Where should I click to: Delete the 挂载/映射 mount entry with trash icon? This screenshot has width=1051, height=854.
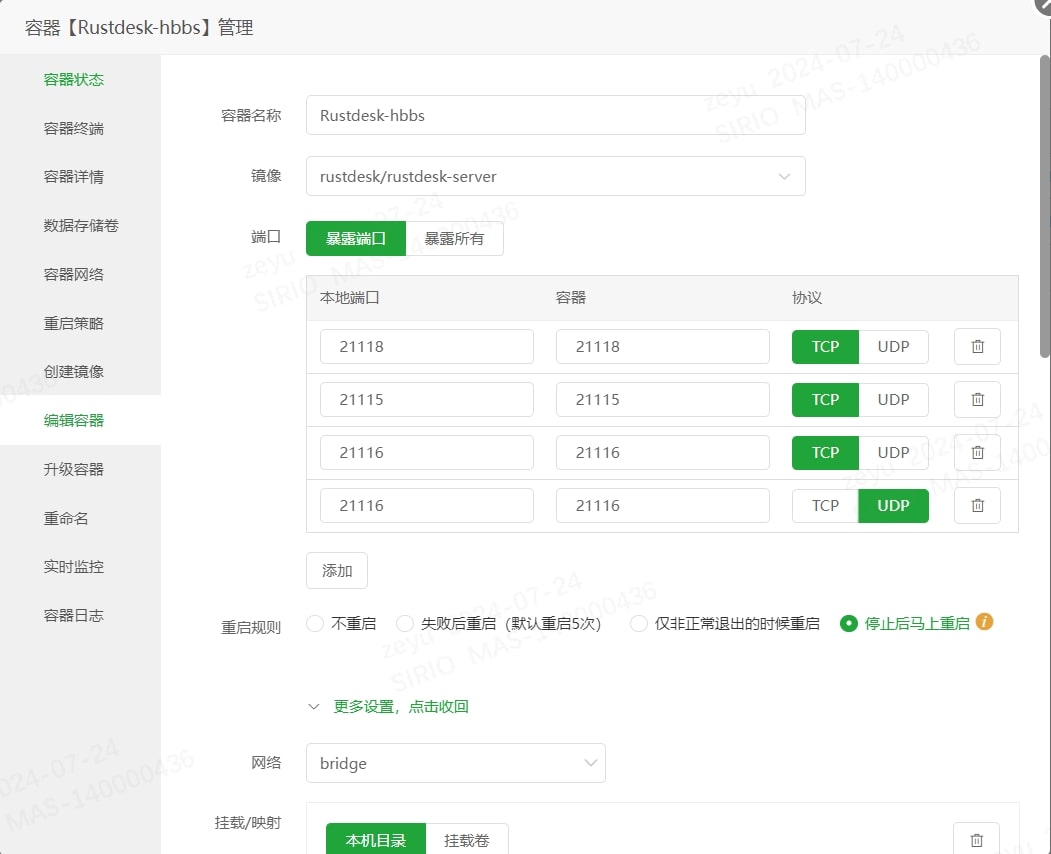tap(976, 839)
